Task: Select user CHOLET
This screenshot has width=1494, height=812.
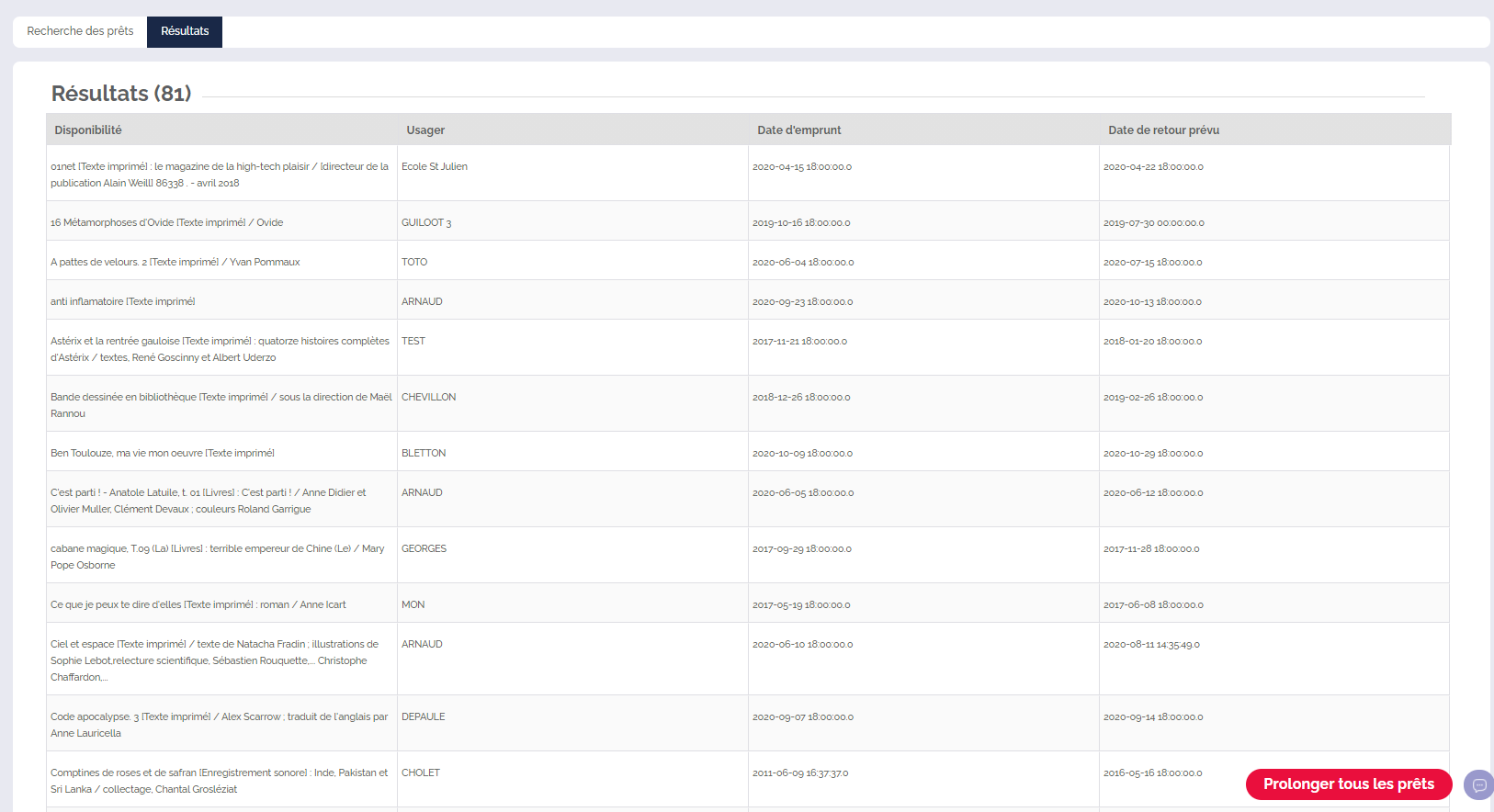Action: tap(421, 773)
